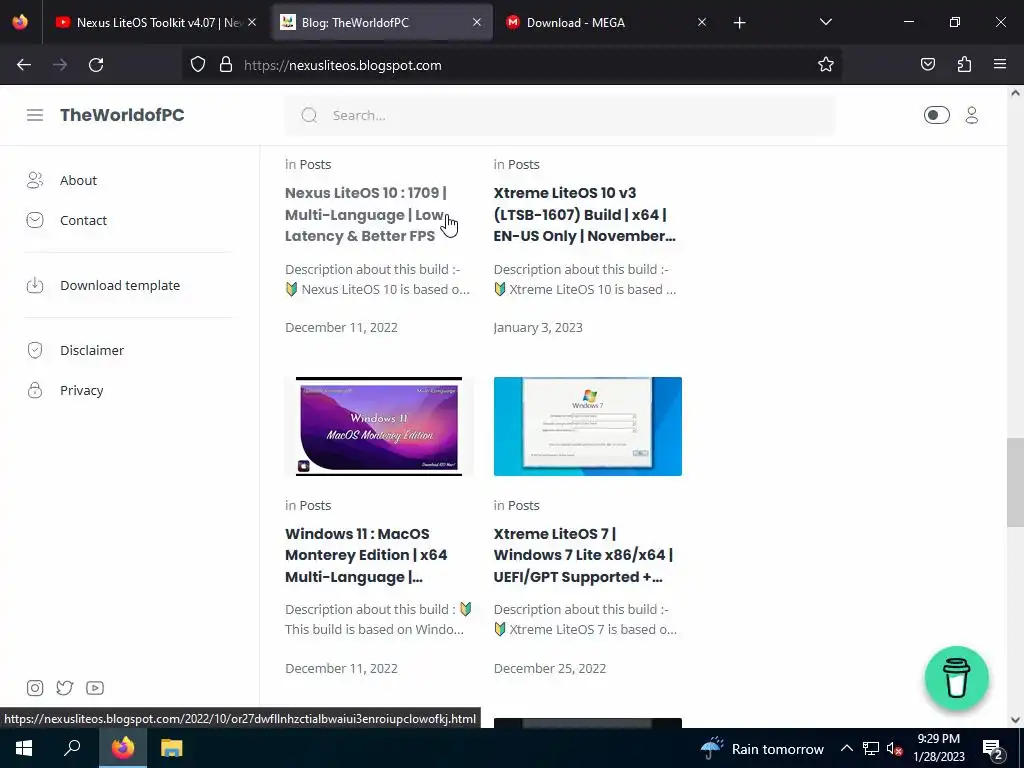
Task: Close the Download - MEGA tab
Action: click(701, 22)
